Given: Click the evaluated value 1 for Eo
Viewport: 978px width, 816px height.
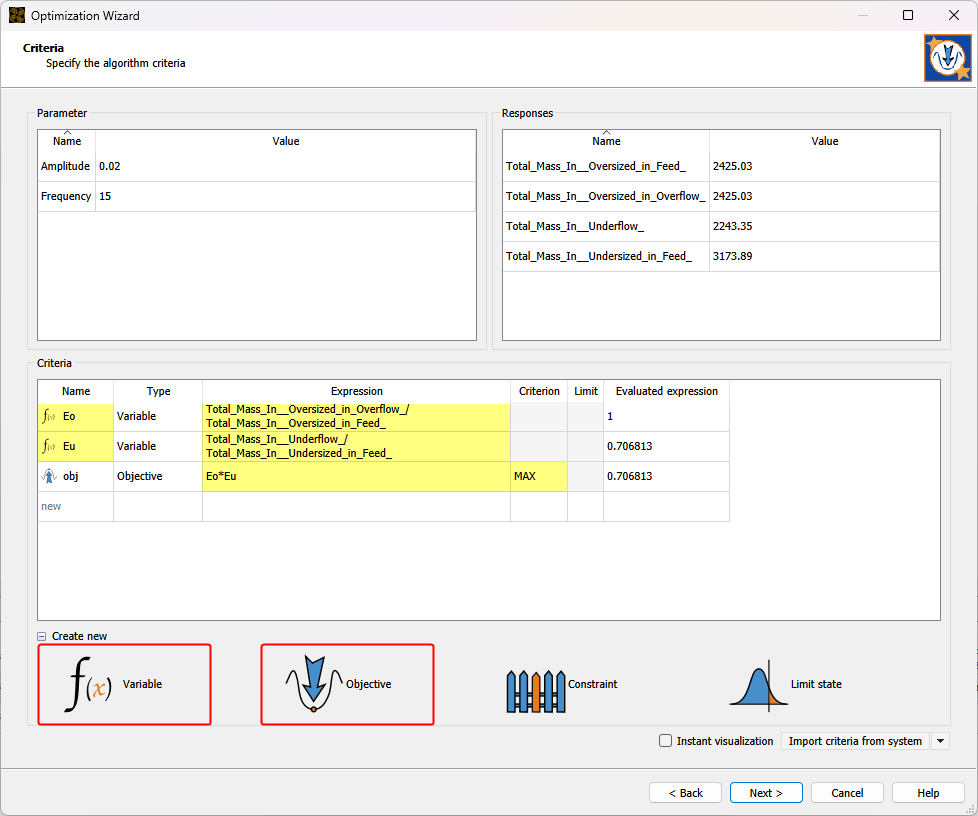Looking at the screenshot, I should (666, 416).
